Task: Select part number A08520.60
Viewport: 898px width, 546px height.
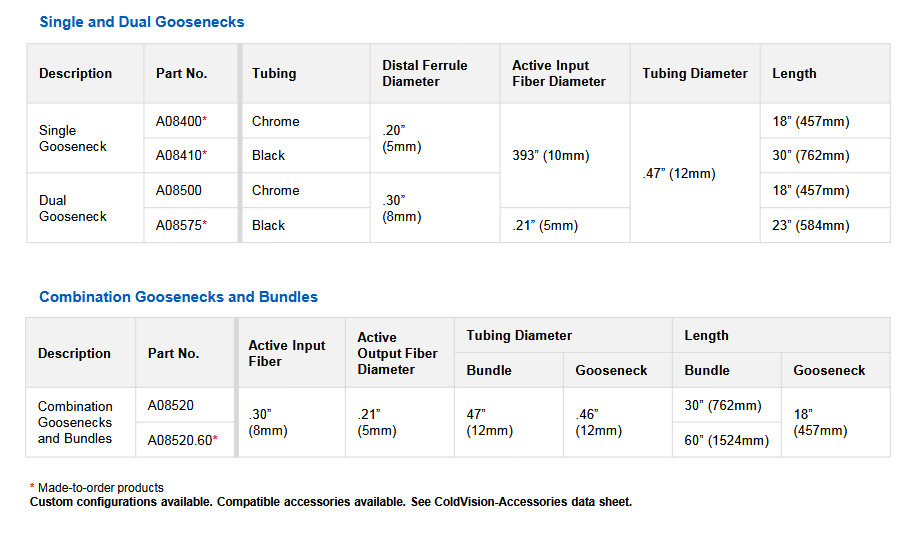Action: [181, 440]
